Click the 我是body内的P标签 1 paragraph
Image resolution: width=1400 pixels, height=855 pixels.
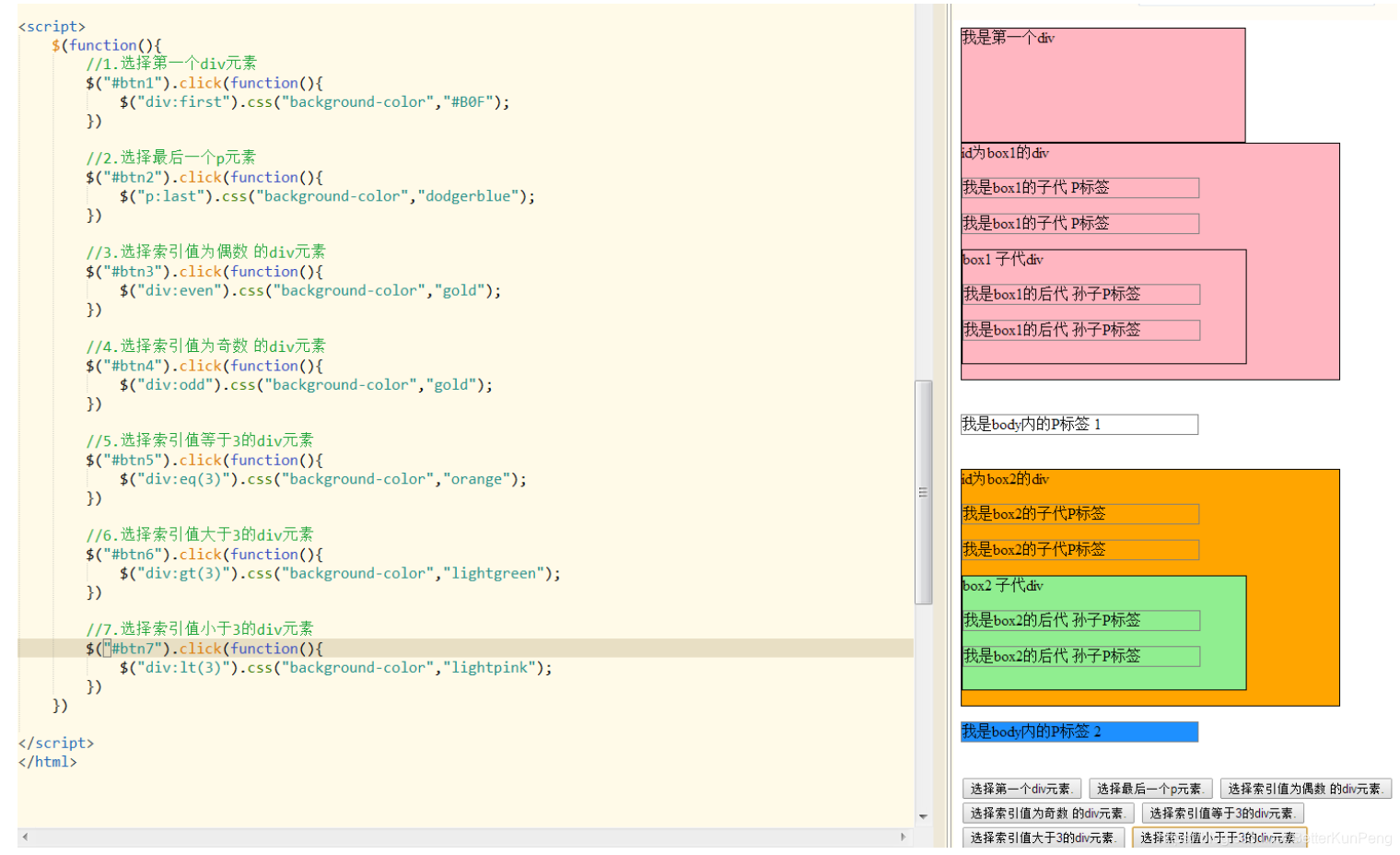[1079, 424]
